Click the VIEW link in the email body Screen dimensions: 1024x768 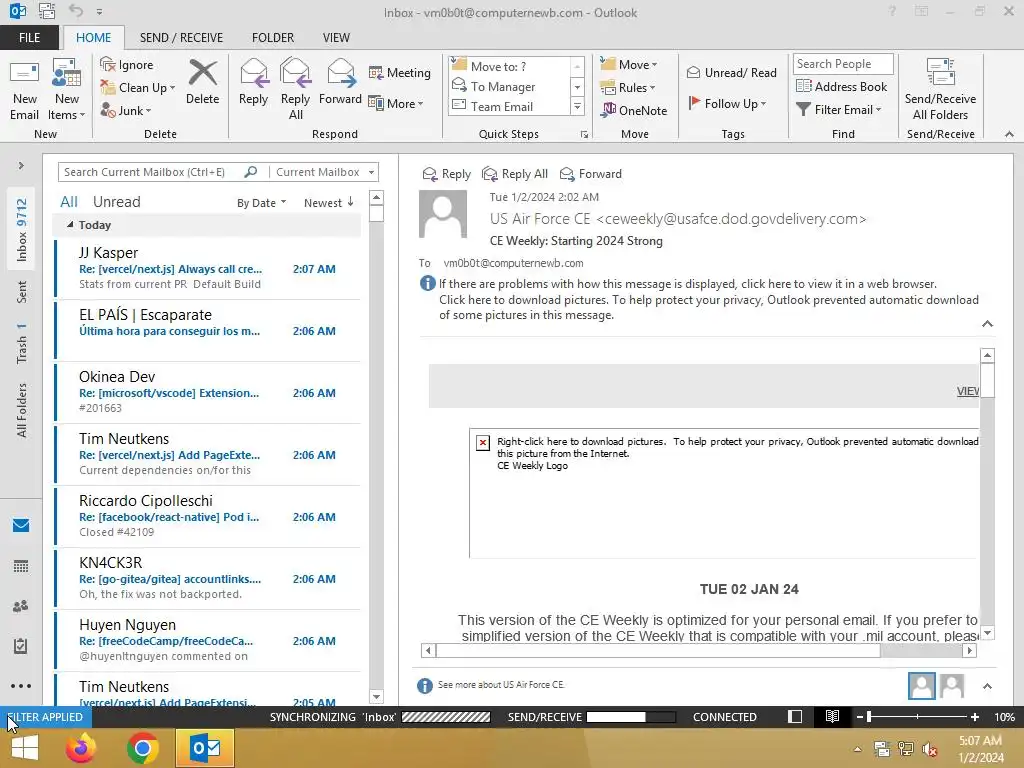pyautogui.click(x=968, y=391)
